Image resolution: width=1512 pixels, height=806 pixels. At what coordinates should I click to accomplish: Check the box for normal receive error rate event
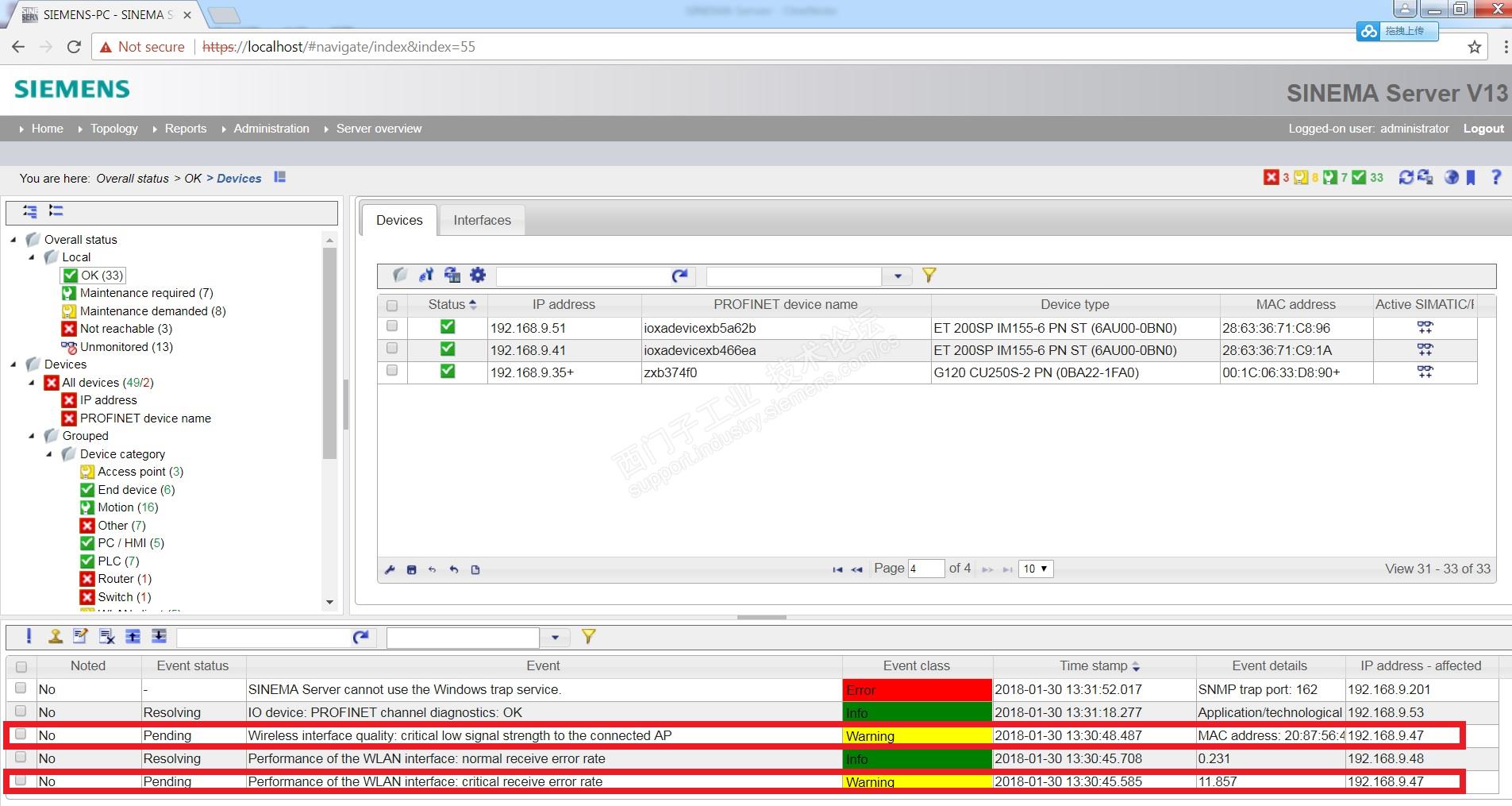(x=21, y=757)
